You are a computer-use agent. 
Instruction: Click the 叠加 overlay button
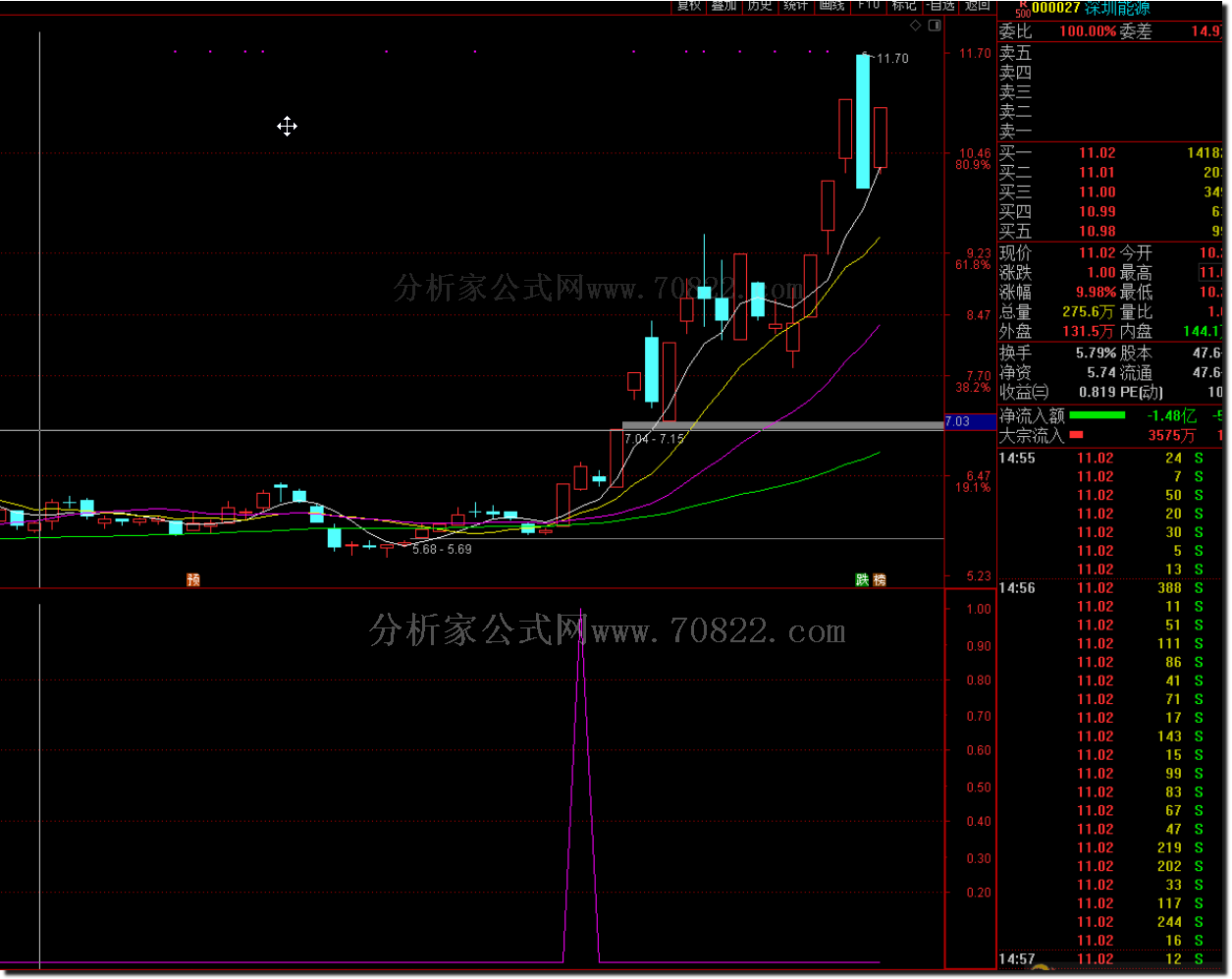724,6
